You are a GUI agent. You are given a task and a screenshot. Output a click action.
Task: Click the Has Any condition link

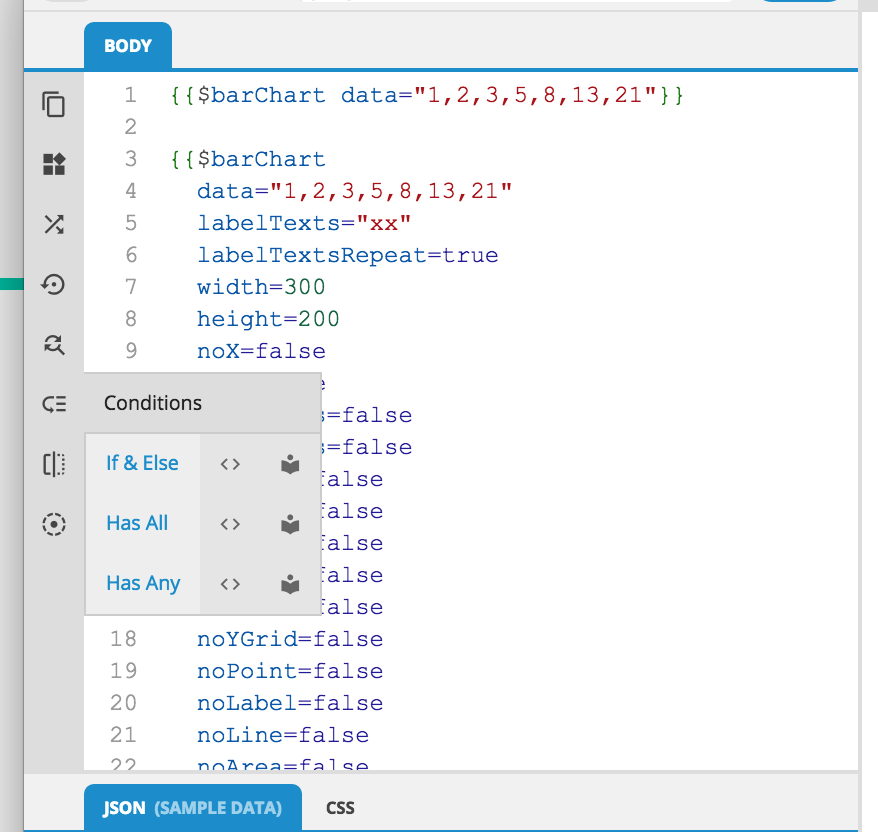tap(142, 583)
